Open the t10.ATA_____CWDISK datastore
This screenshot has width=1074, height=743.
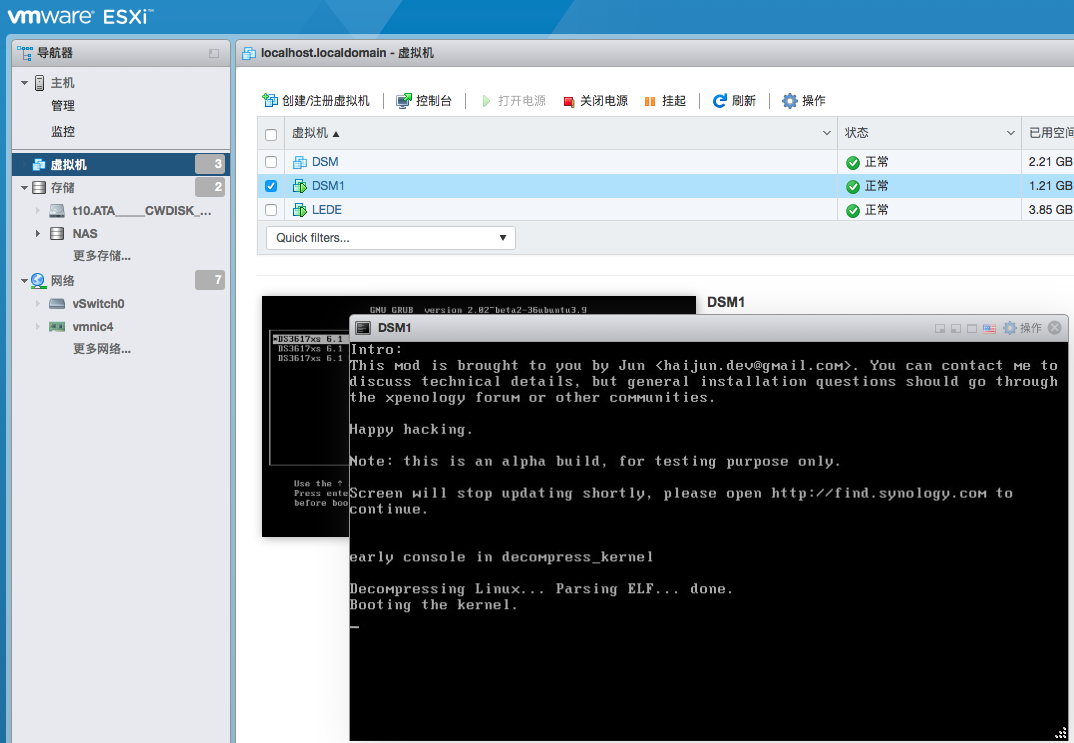[142, 211]
